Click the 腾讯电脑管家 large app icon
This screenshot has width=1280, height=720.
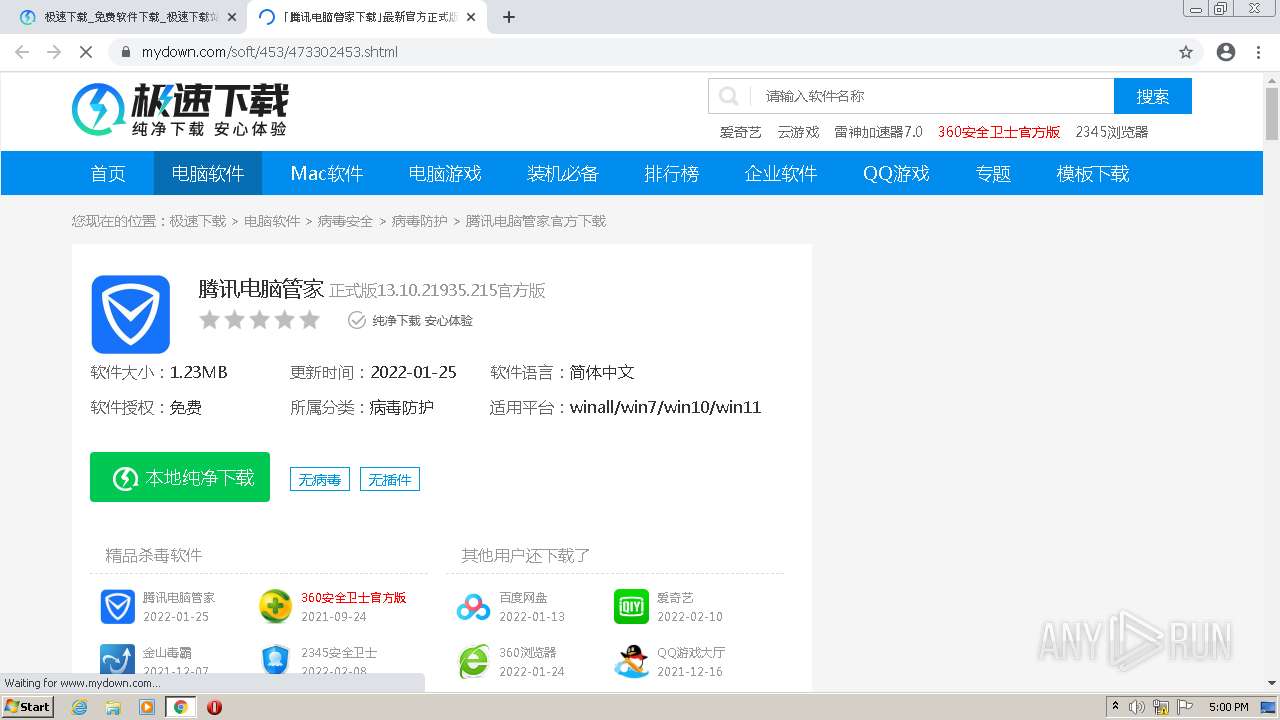pos(131,314)
